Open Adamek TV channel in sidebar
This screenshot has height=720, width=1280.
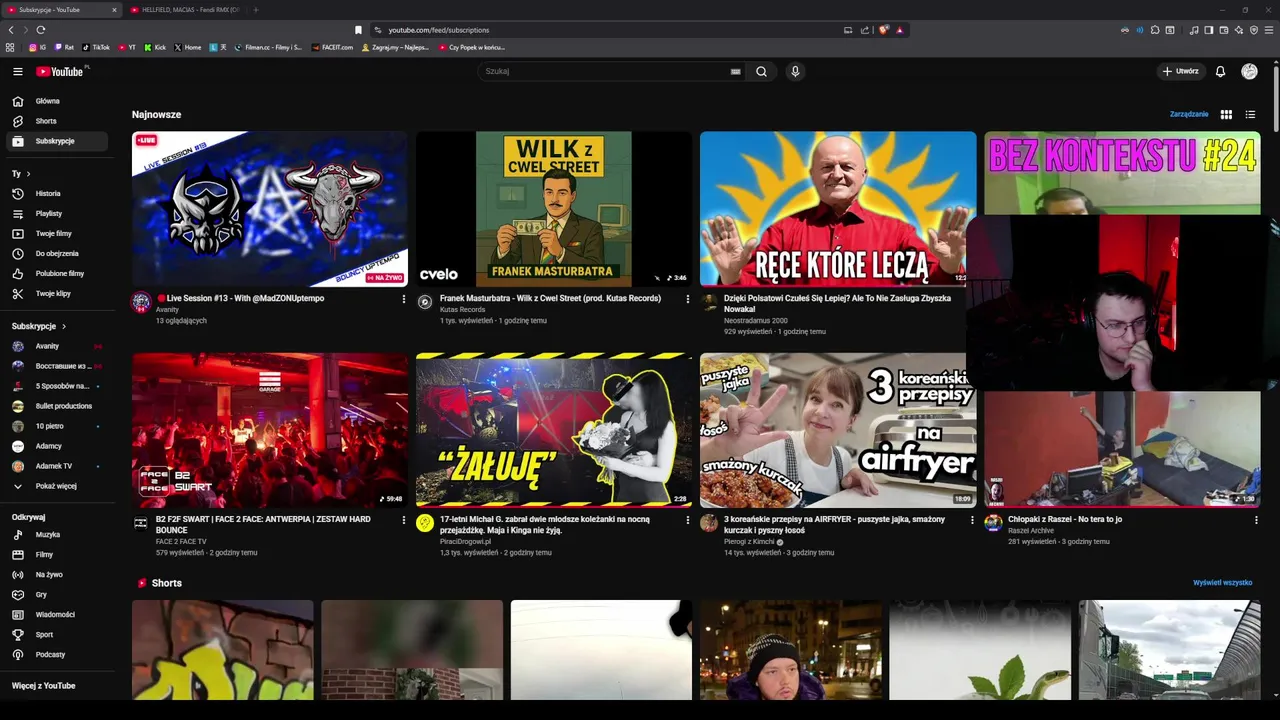pyautogui.click(x=58, y=466)
